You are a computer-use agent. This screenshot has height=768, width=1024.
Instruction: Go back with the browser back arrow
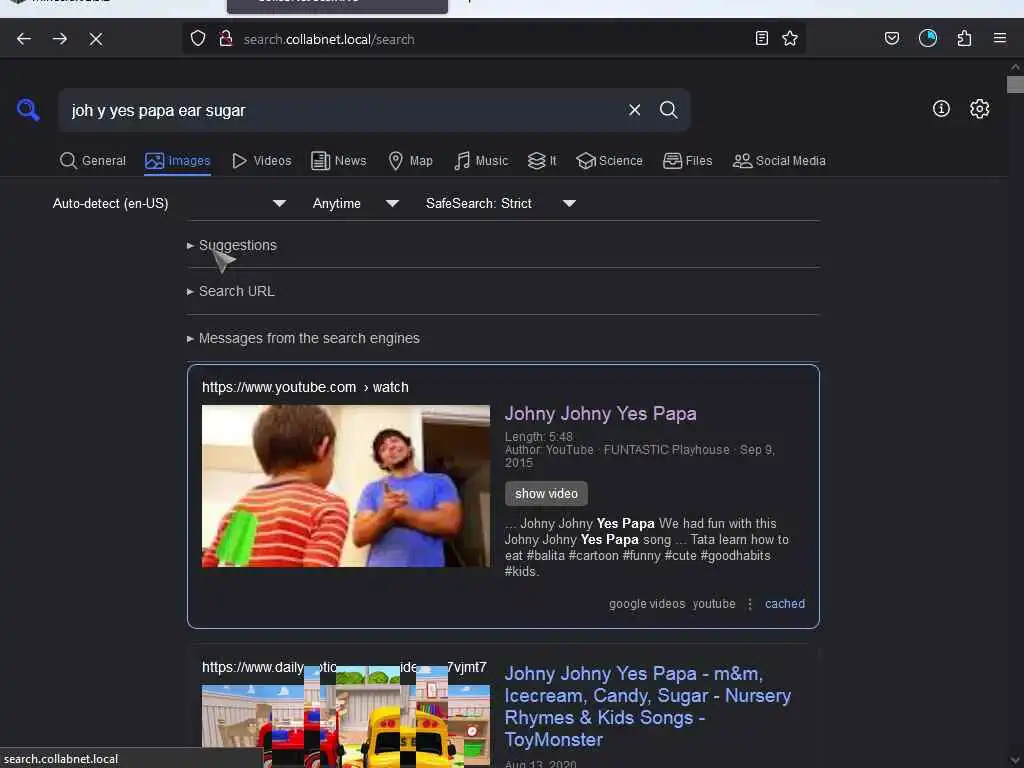click(x=24, y=39)
